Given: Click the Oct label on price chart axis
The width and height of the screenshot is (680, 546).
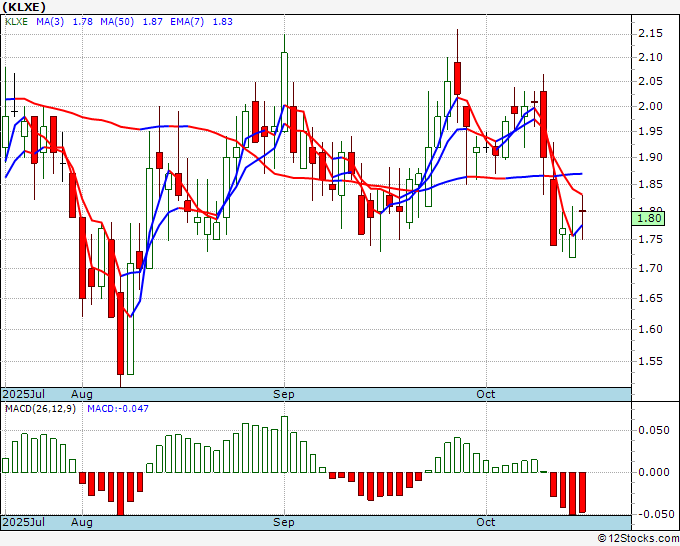Looking at the screenshot, I should pos(486,394).
